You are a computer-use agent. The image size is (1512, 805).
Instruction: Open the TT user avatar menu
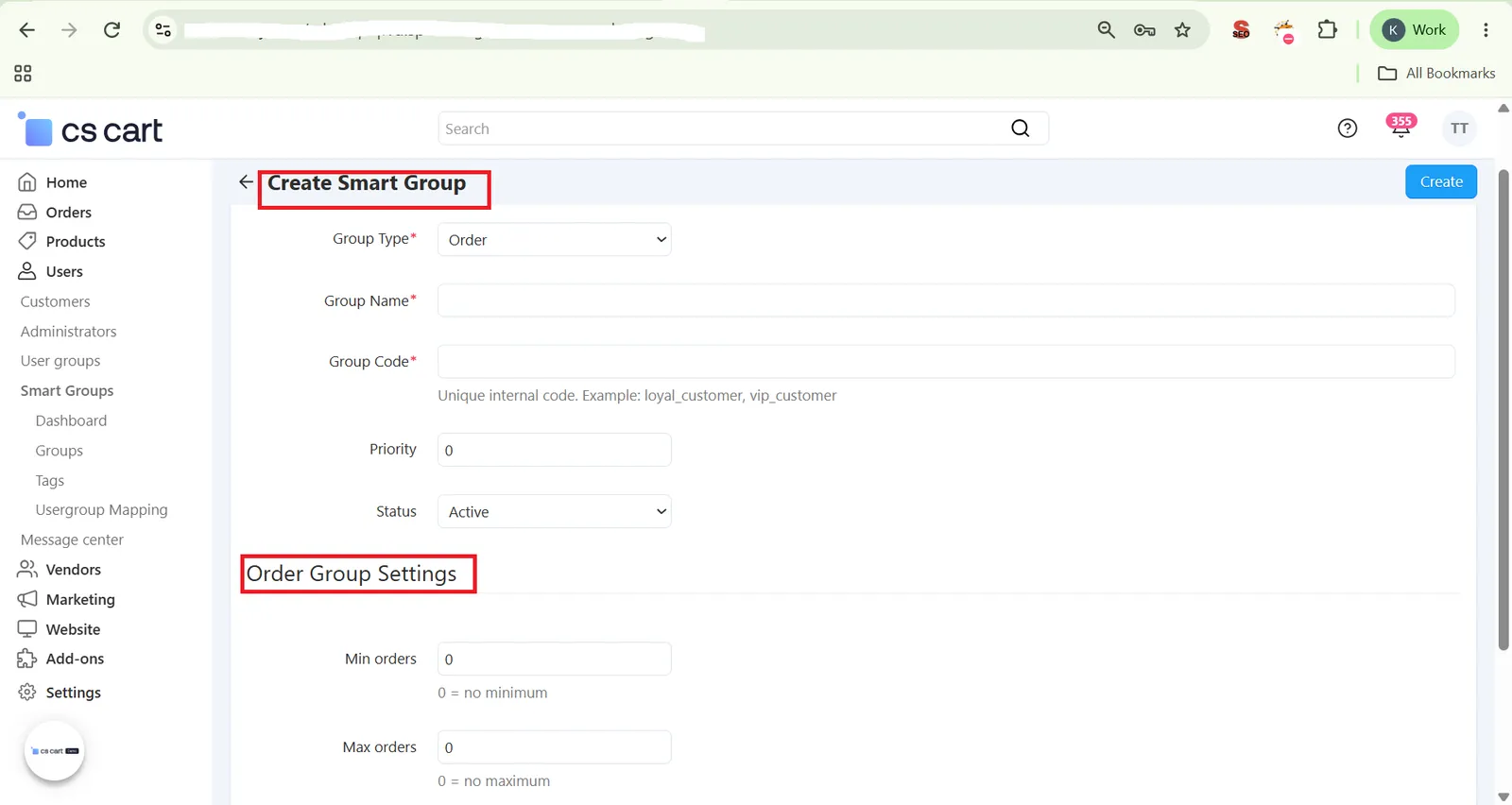pyautogui.click(x=1459, y=128)
